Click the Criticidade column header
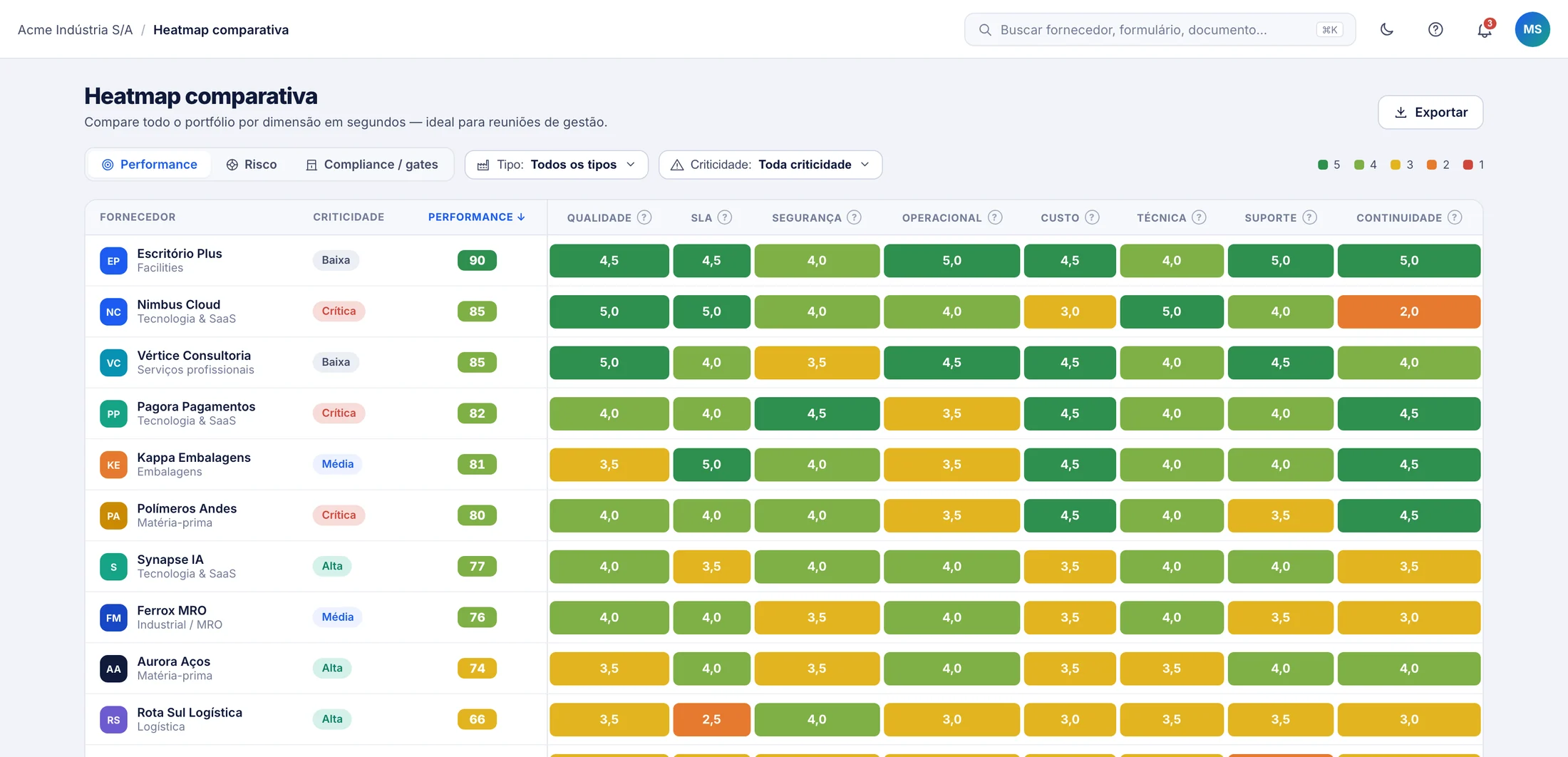 tap(349, 217)
